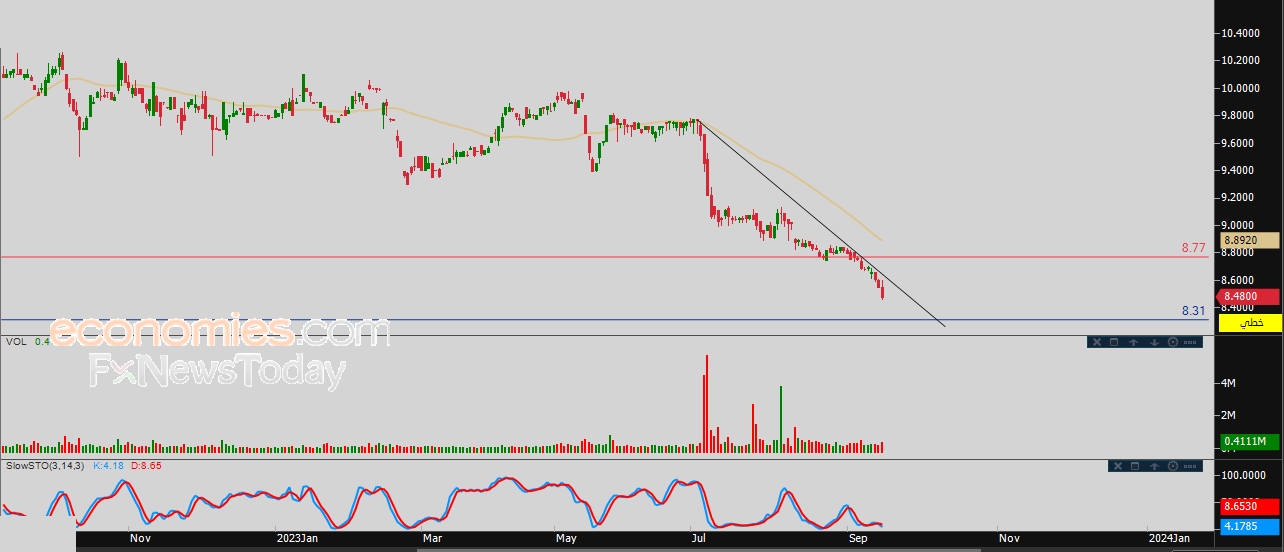Viewport: 1284px width, 552px height.
Task: Click the SlowSTO(3,14,3) indicator label
Action: click(x=46, y=466)
